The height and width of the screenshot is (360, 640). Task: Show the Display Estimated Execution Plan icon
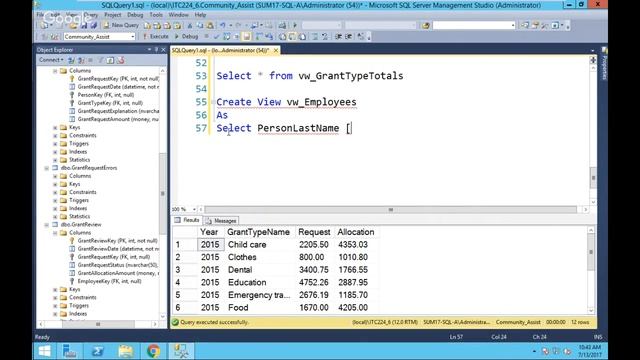click(x=227, y=36)
